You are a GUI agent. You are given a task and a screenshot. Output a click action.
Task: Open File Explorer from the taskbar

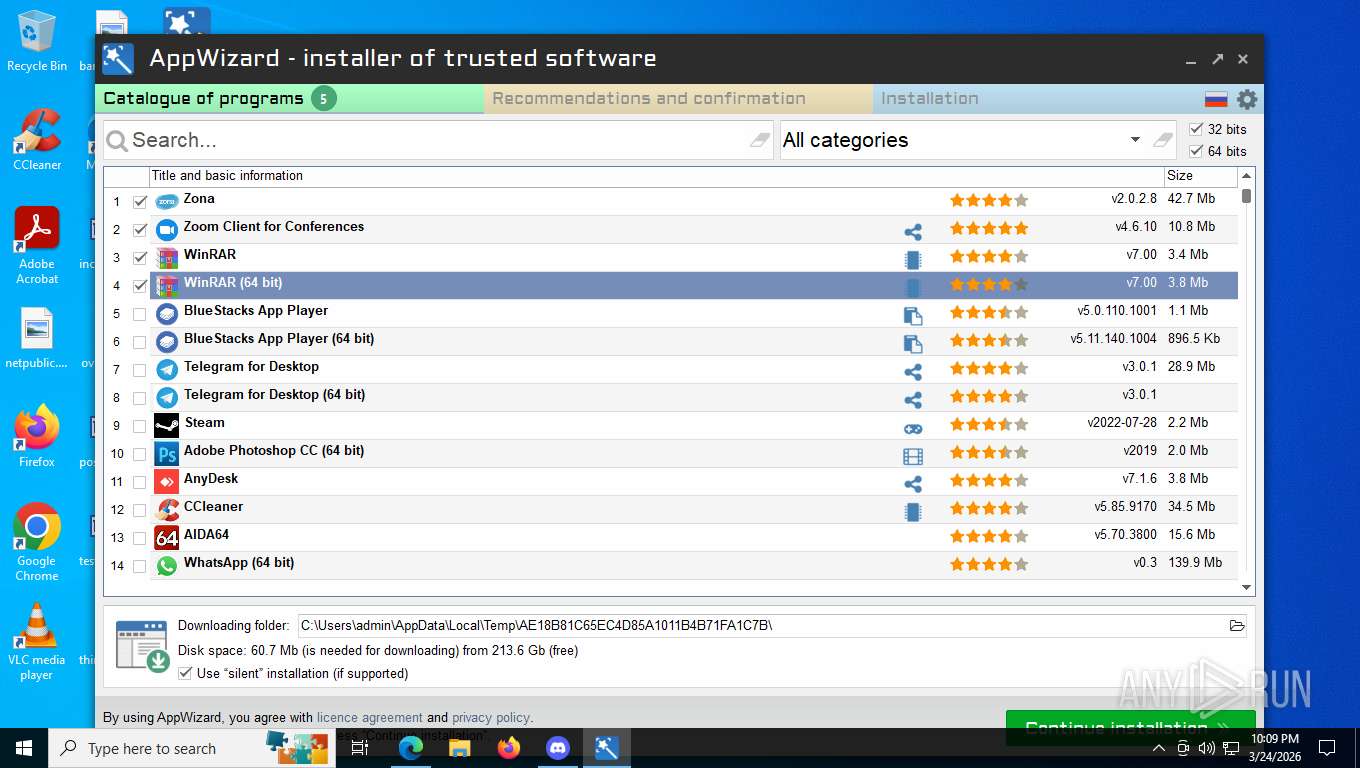460,748
